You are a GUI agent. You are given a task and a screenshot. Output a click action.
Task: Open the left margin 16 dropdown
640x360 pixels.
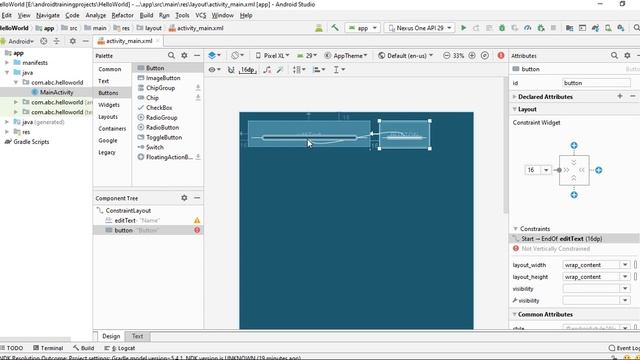point(546,170)
